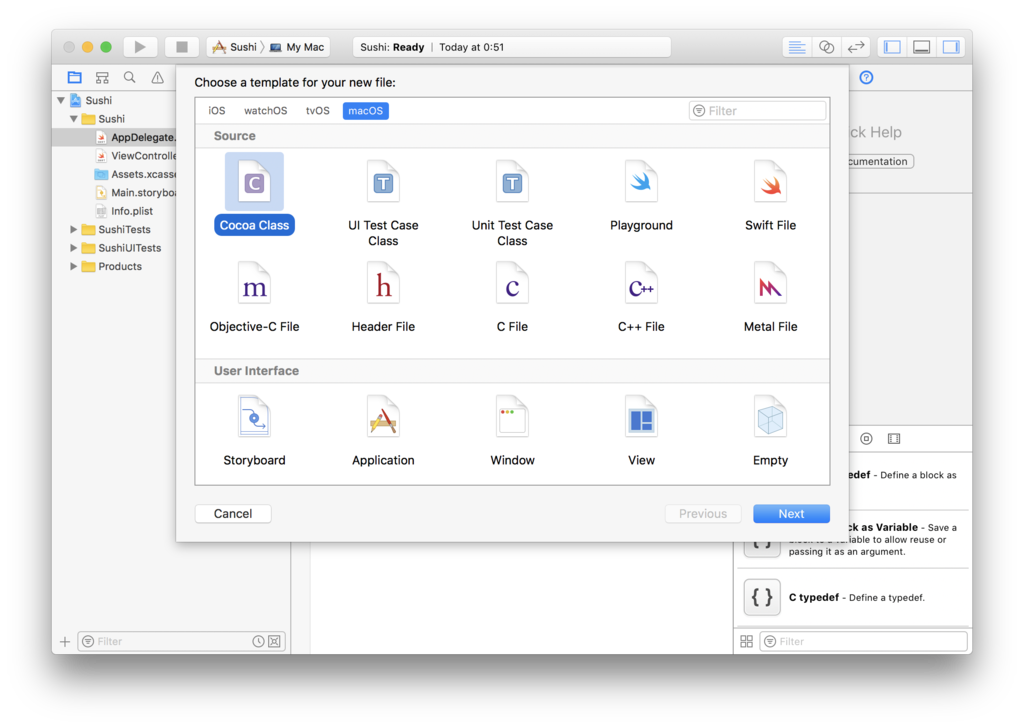Click the Cancel button
Screen dimensions: 1024x728
click(x=233, y=513)
